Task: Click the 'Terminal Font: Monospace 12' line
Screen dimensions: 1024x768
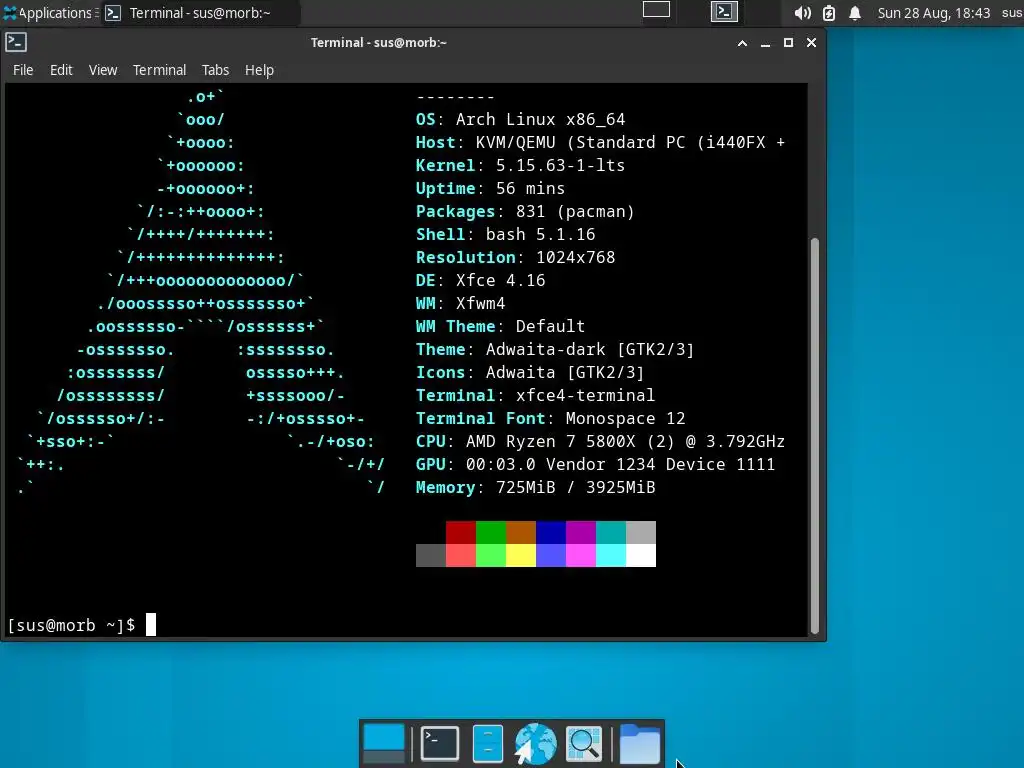Action: (551, 418)
